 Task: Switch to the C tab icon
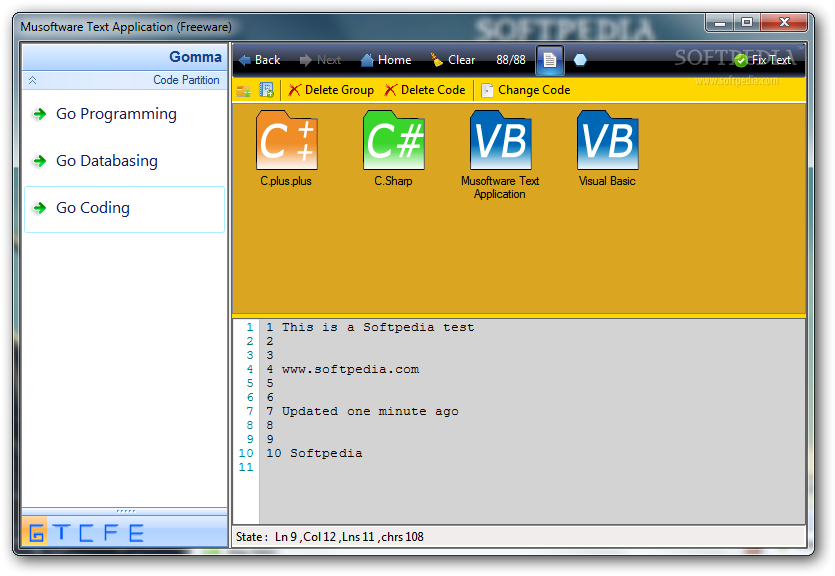86,532
